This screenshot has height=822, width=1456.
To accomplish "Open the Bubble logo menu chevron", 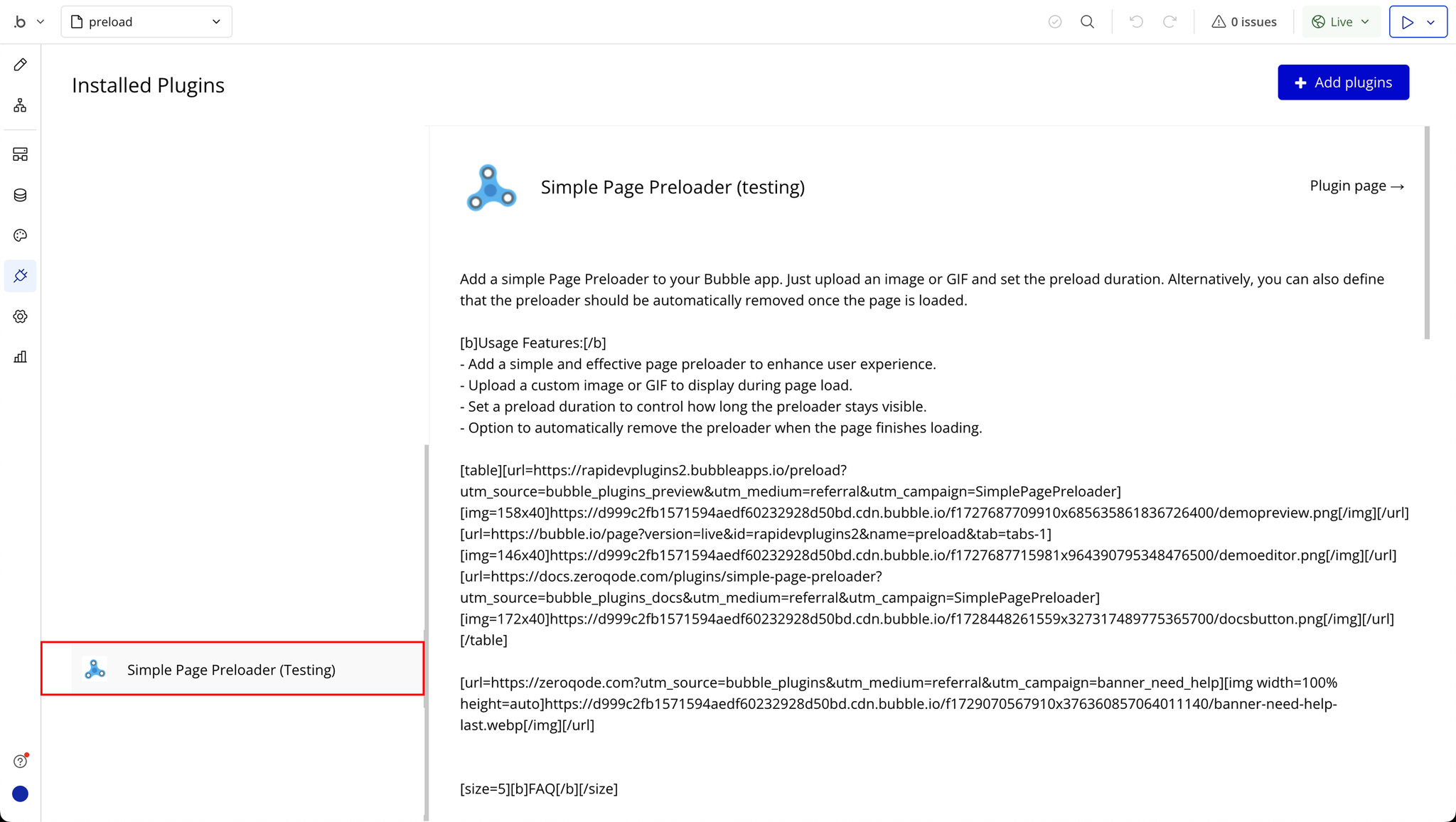I will [x=41, y=22].
